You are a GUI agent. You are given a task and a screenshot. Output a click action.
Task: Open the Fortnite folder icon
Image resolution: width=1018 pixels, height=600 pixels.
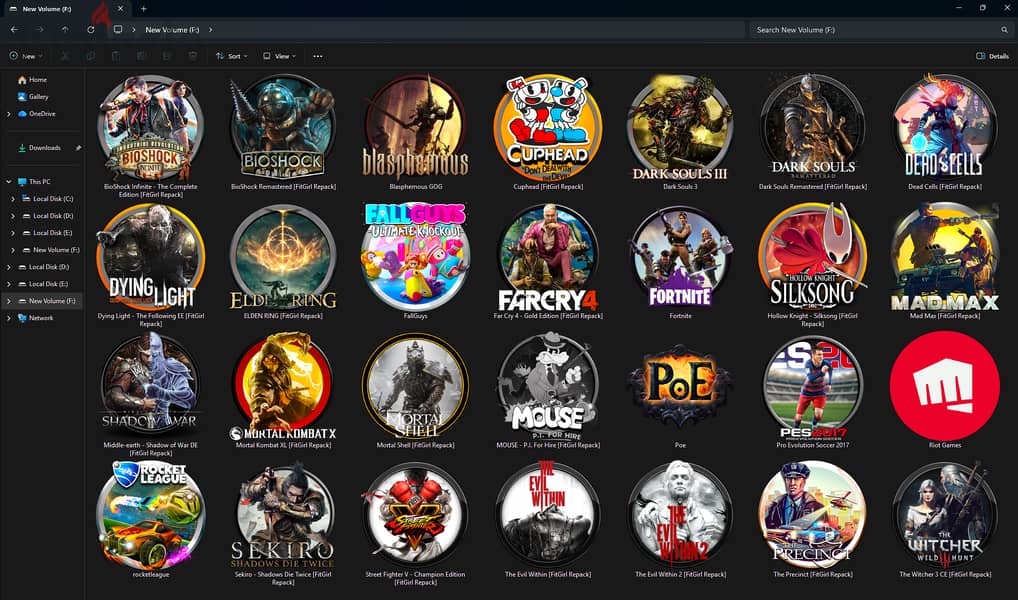(x=680, y=257)
